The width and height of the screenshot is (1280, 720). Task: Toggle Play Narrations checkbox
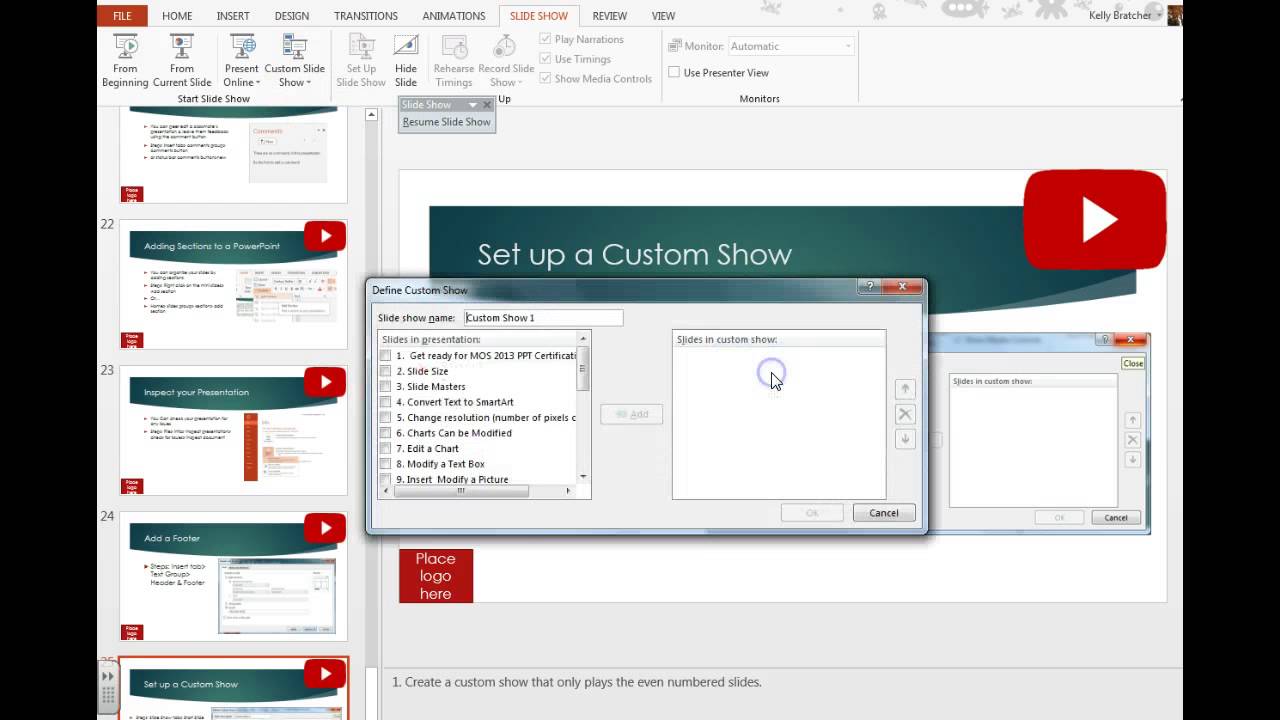(545, 39)
